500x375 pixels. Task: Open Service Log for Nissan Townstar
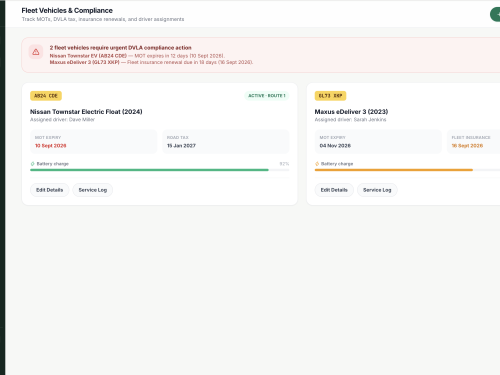tap(93, 190)
